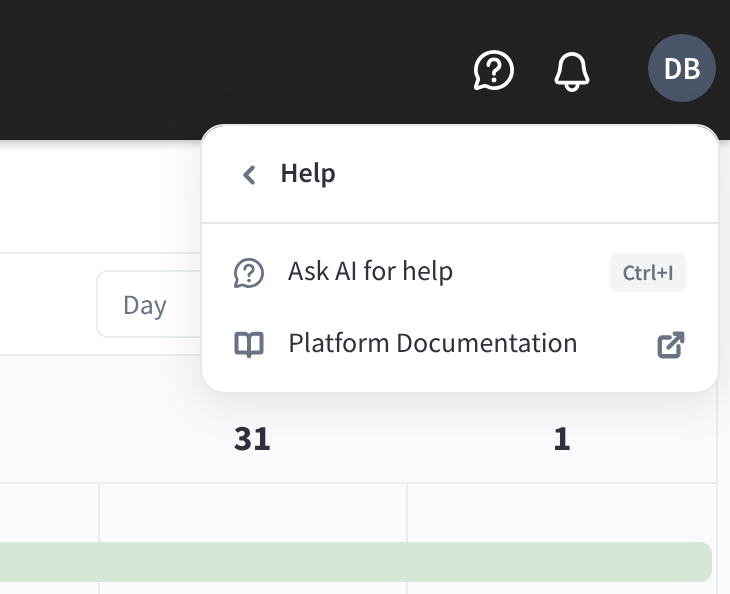Viewport: 730px width, 594px height.
Task: Select Ask AI for help
Action: tap(460, 272)
